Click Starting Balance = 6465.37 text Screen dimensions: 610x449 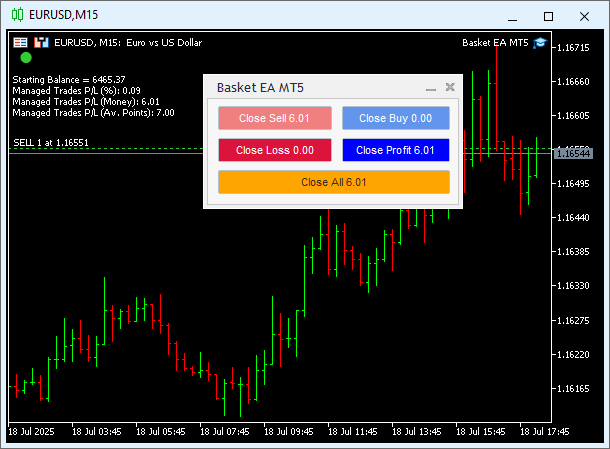click(69, 80)
